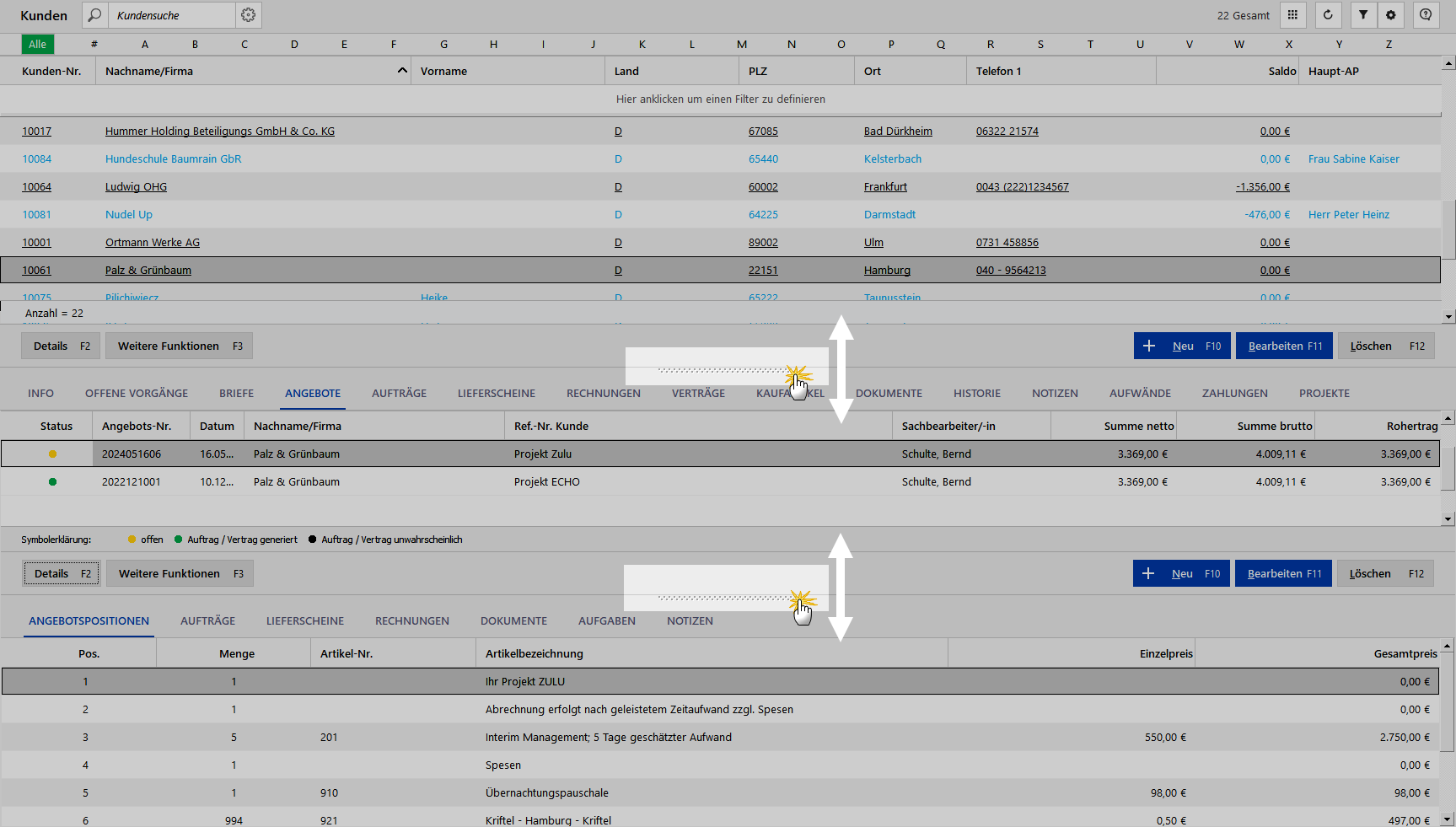Screen dimensions: 1456x827
Task: Click lower Neu F10 button
Action: tap(1181, 573)
